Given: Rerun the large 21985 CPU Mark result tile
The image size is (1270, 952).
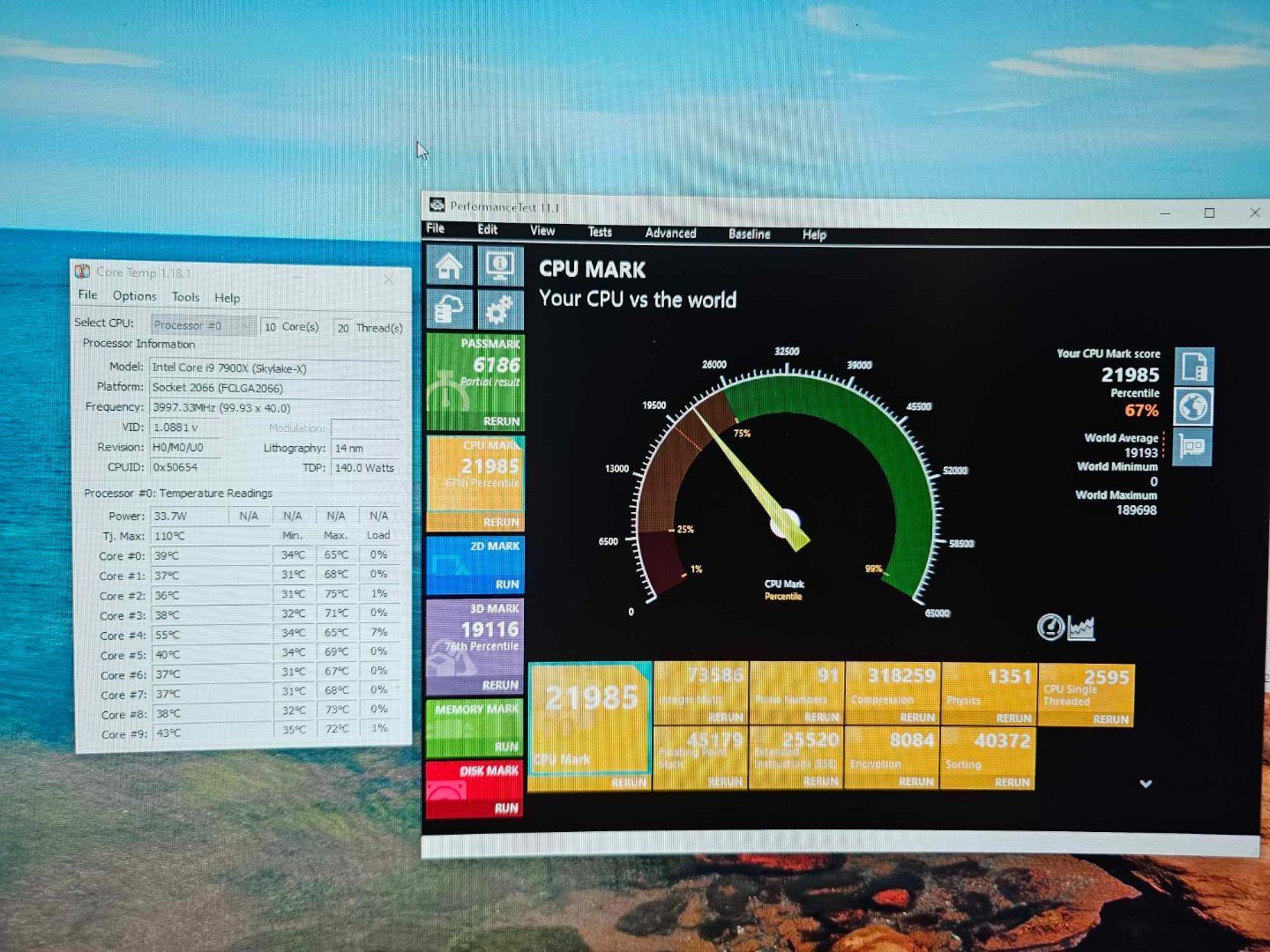Looking at the screenshot, I should [x=629, y=783].
